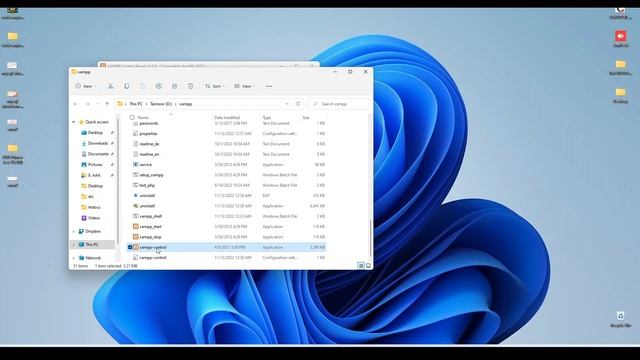Expand the Dropbox tree node
Screen dimensions: 640x360
74,231
